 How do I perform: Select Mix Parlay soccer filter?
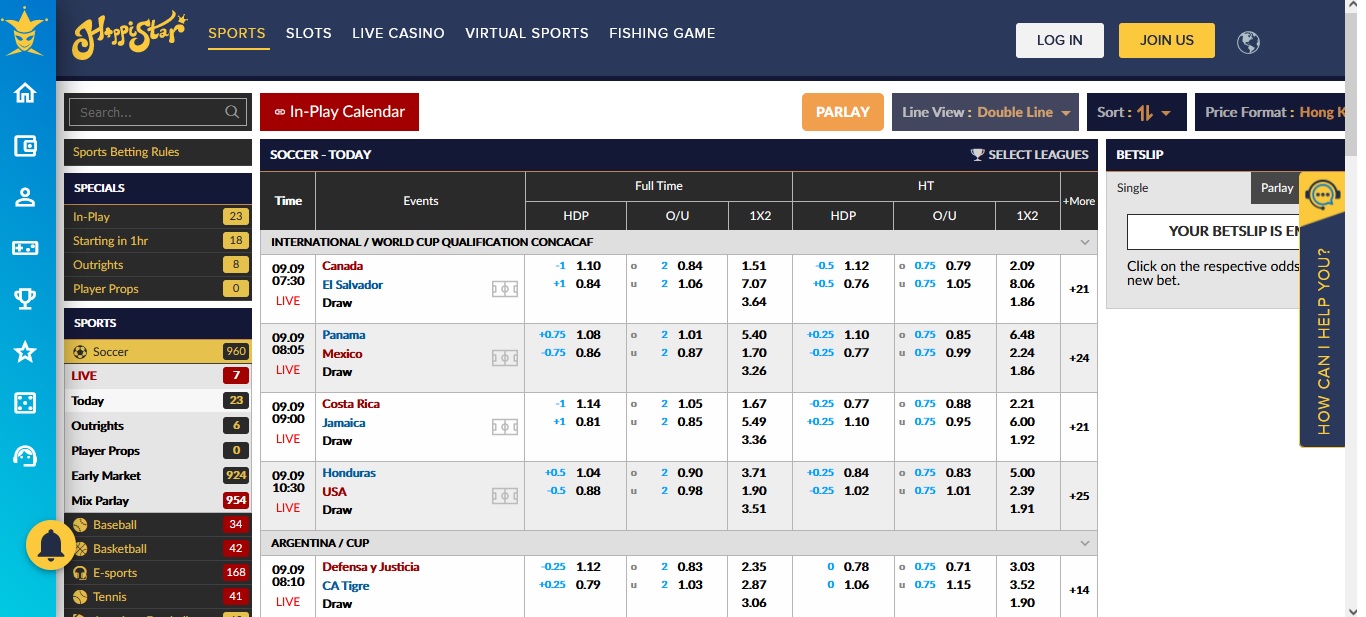158,501
